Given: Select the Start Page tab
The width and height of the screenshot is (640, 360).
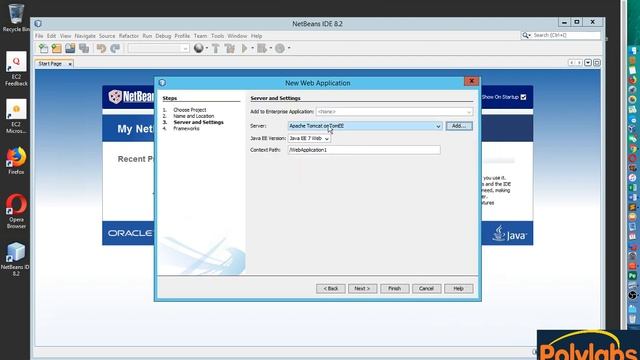Looking at the screenshot, I should 50,64.
